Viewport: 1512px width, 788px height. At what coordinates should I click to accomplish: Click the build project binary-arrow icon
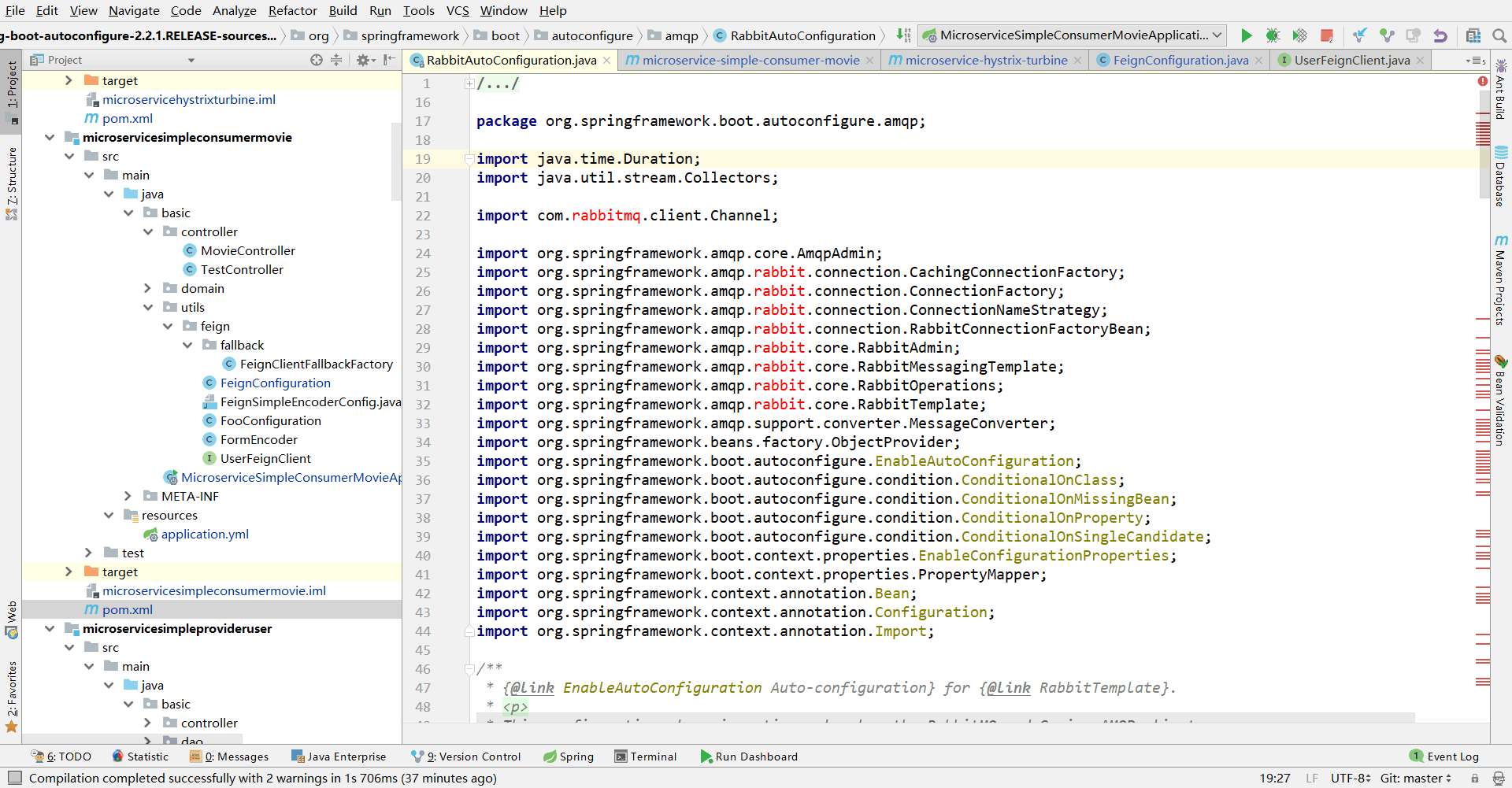(903, 35)
